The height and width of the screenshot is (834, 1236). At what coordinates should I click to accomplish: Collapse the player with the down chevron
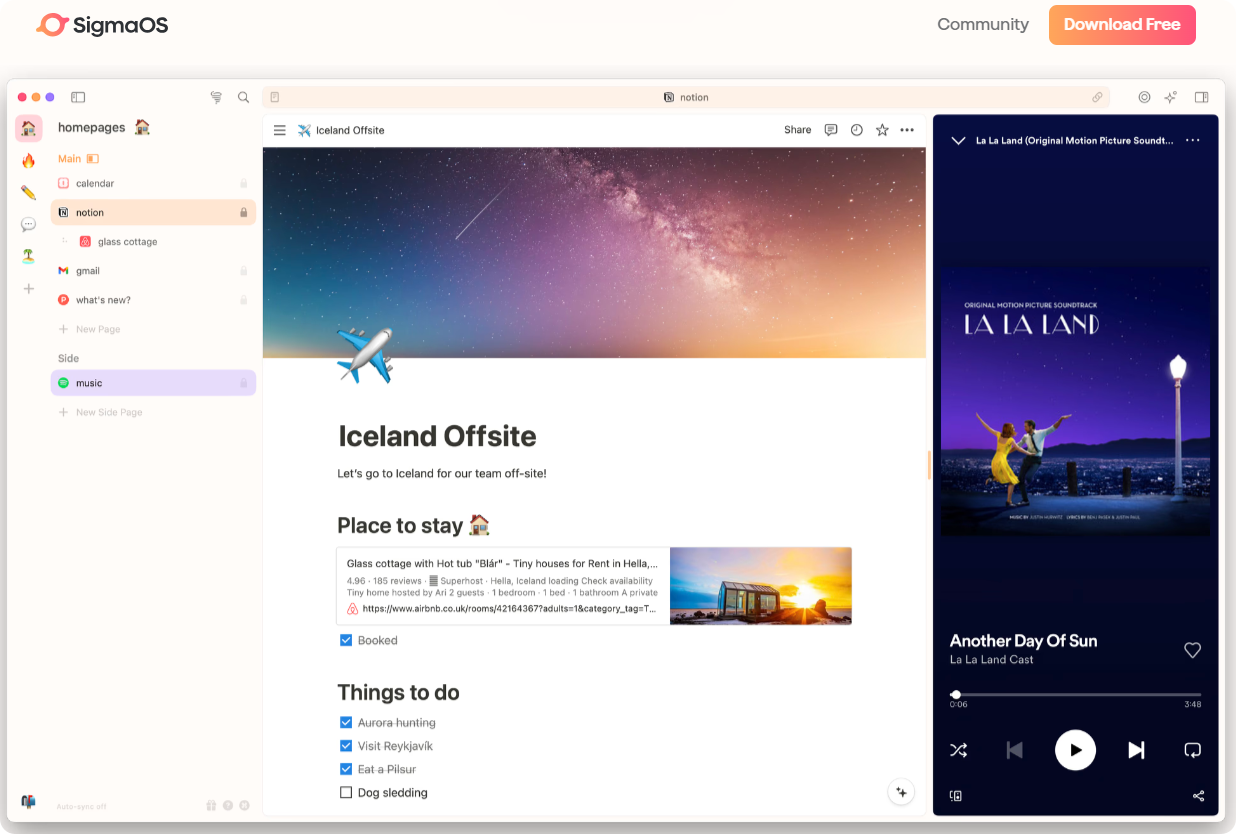click(x=957, y=141)
